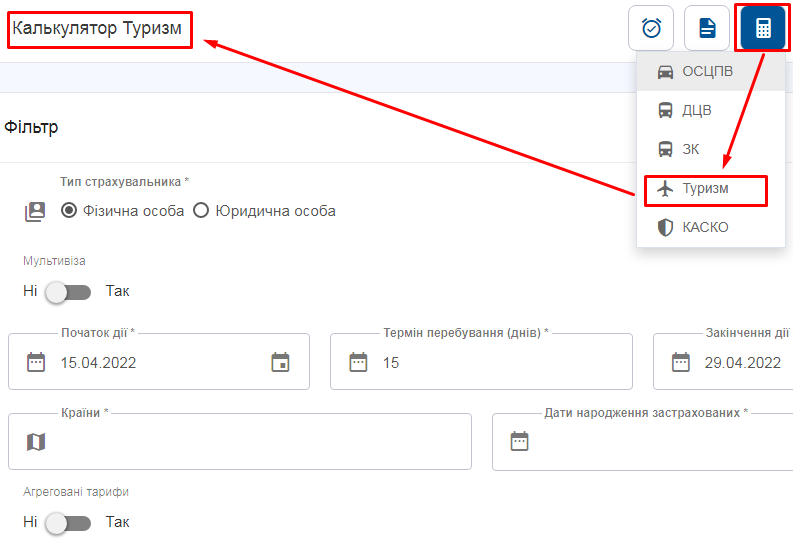
Task: Click calendar icon in Термін перебування field
Action: (x=358, y=362)
